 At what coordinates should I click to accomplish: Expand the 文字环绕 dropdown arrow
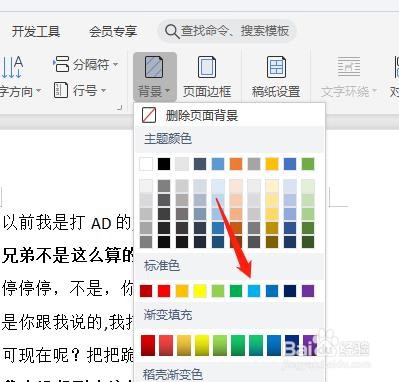(374, 91)
